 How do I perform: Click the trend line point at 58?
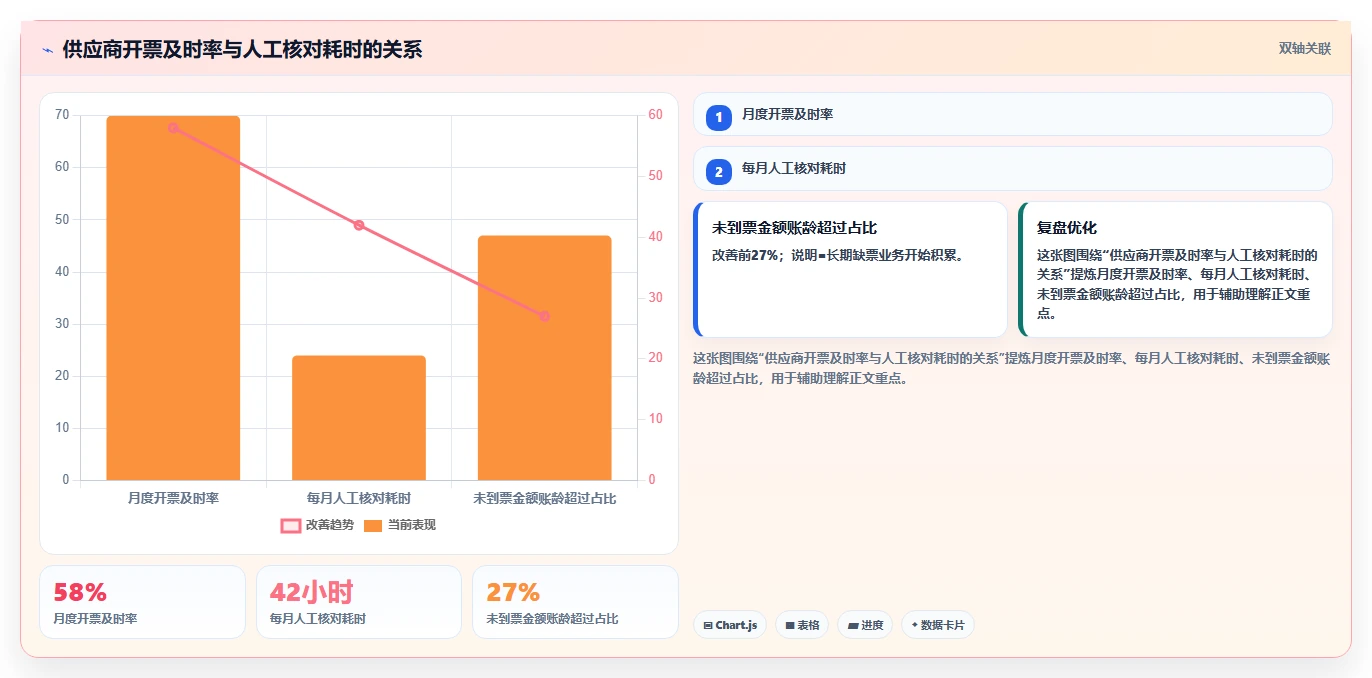pos(173,128)
